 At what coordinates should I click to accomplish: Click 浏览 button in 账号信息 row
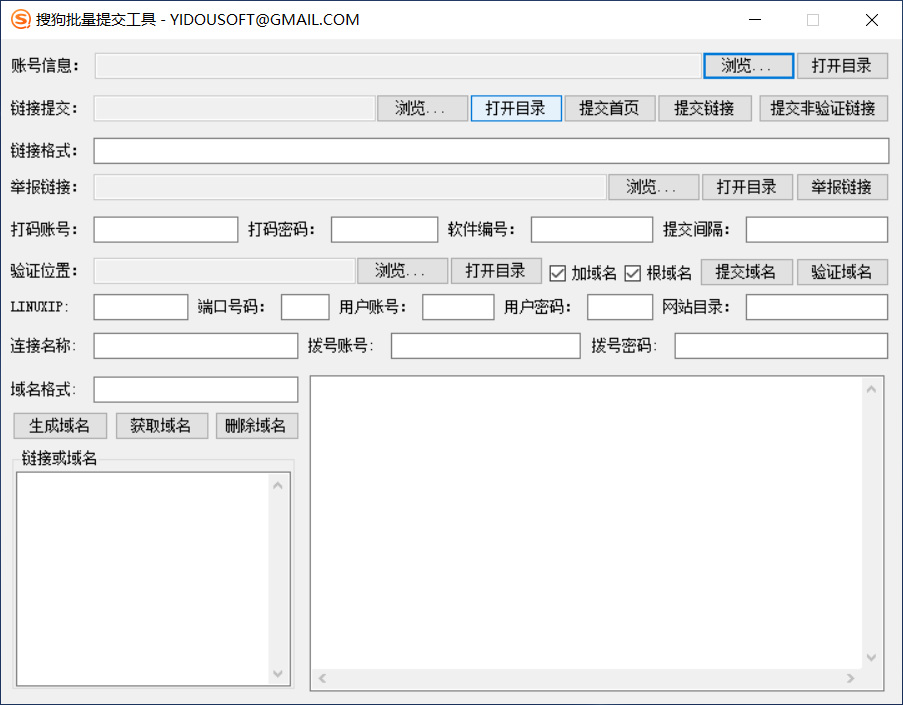[x=748, y=66]
